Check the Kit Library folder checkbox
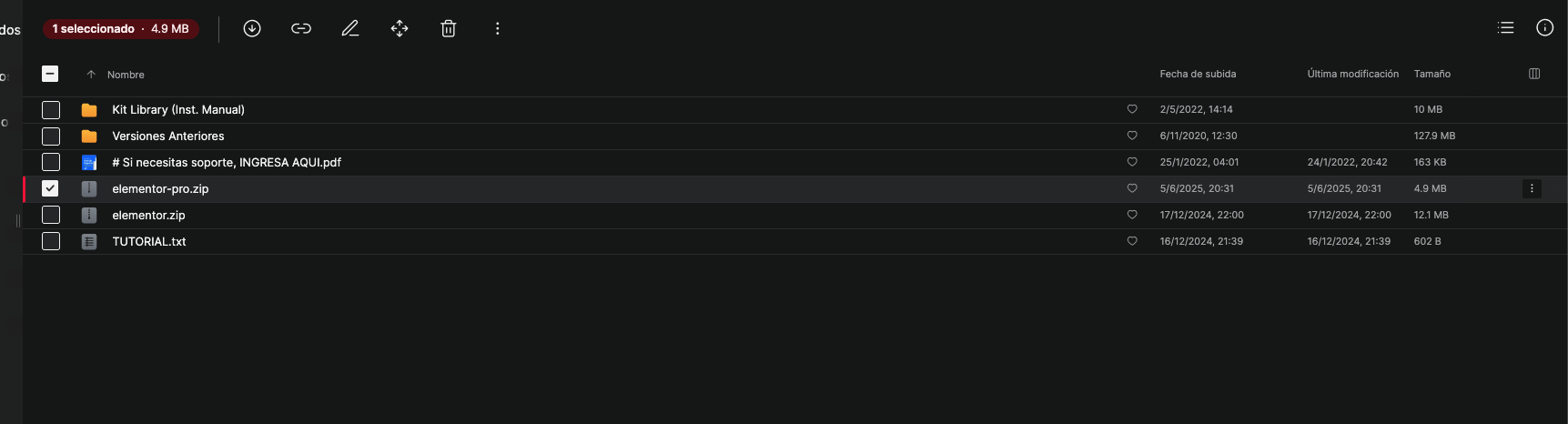Screen dimensions: 1568x424 (x=51, y=109)
